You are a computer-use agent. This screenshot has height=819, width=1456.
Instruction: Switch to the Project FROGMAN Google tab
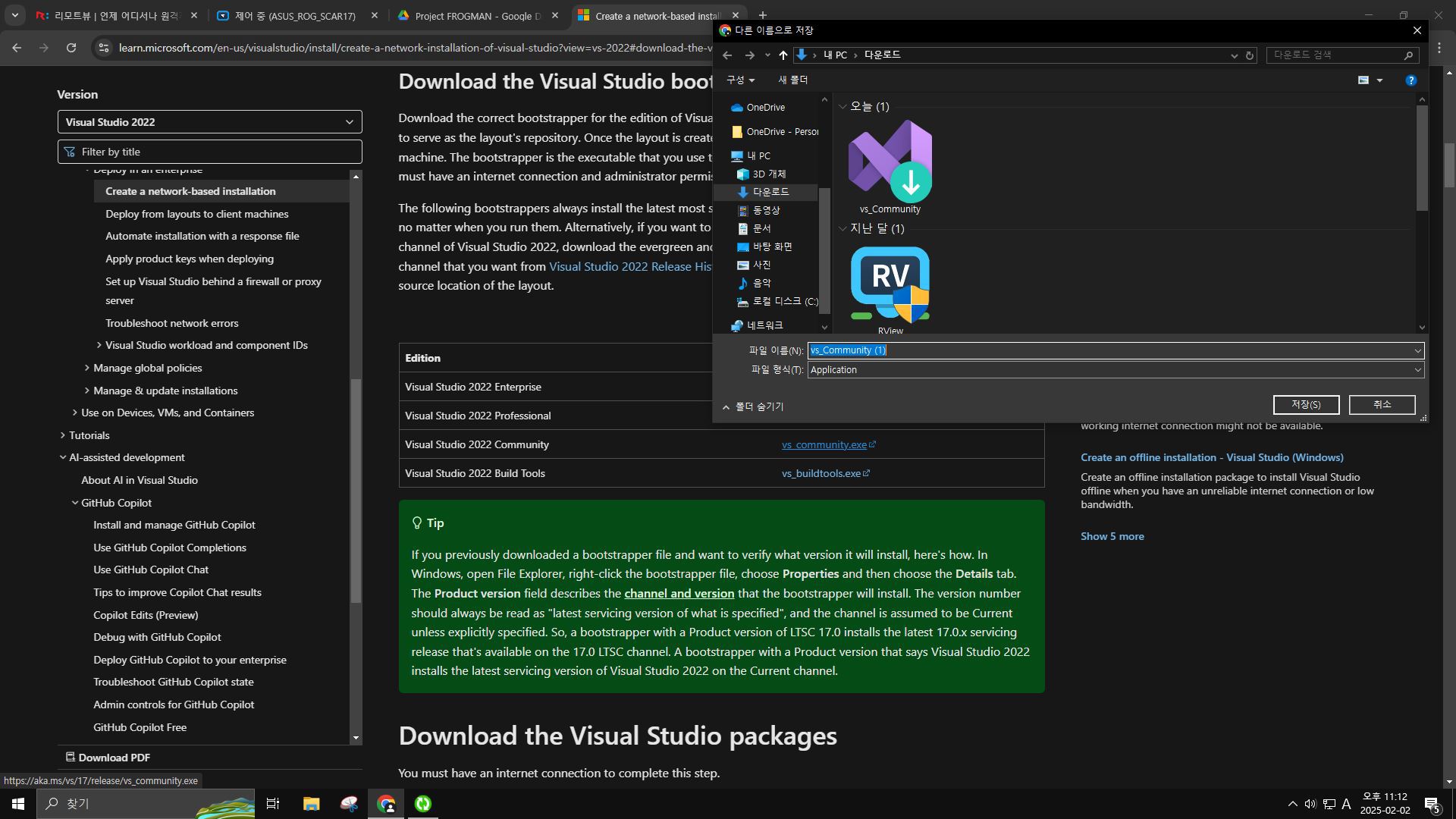478,16
